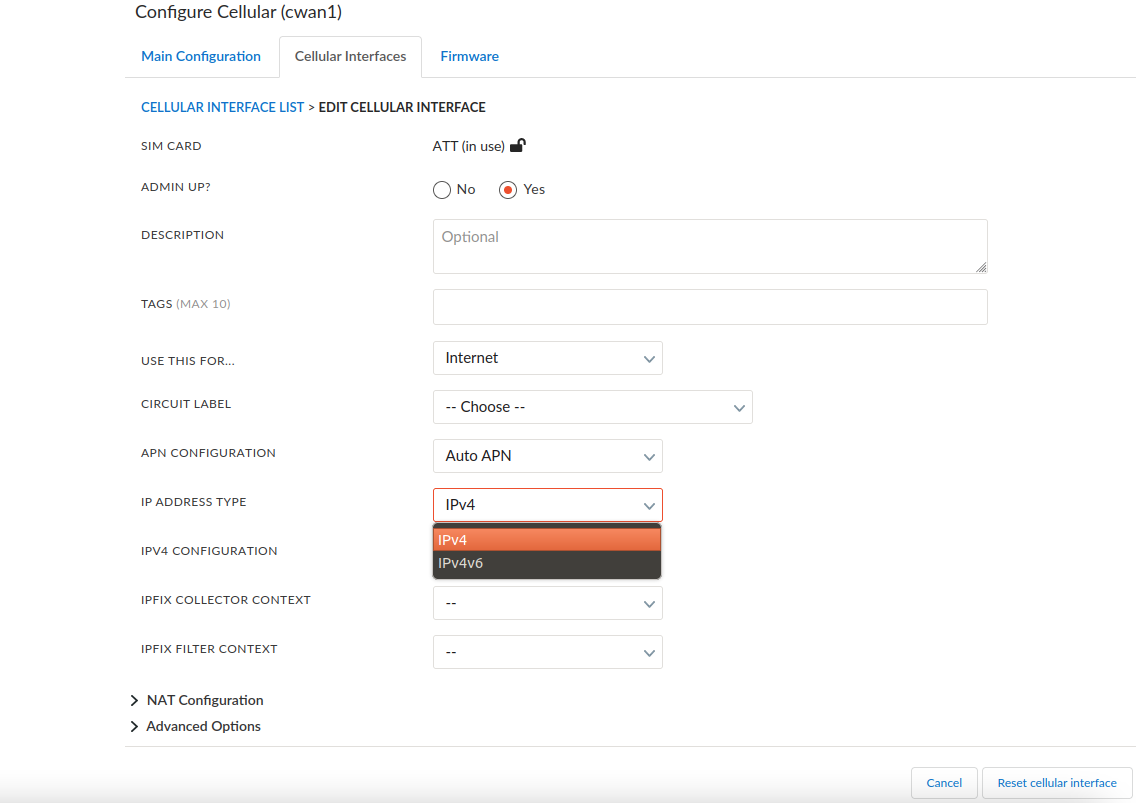Click the Cancel button
The height and width of the screenshot is (803, 1136).
click(x=943, y=782)
